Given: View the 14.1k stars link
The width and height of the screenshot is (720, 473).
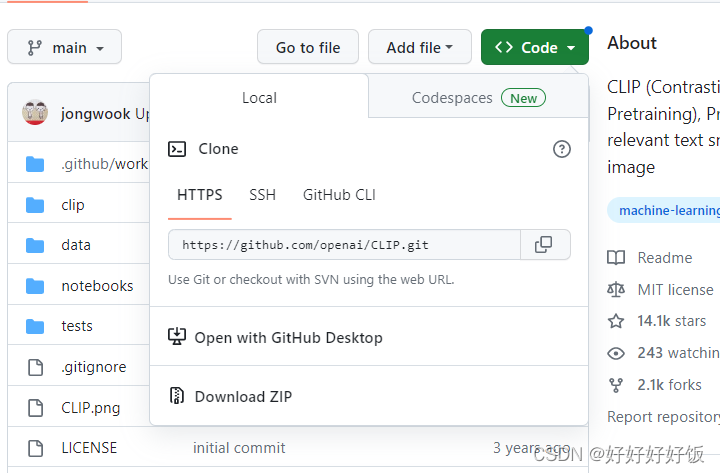Looking at the screenshot, I should click(671, 321).
